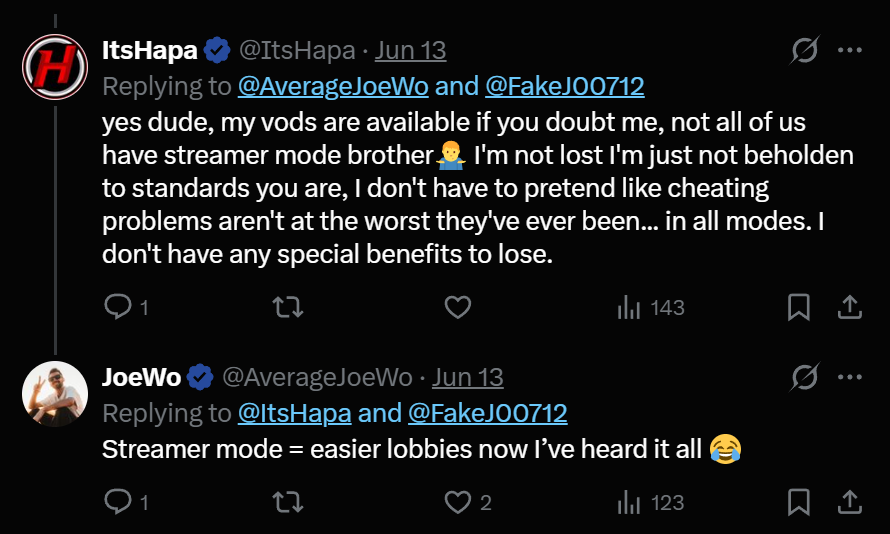Open Grok icon on JoeWo's tweet
This screenshot has width=890, height=534.
[x=804, y=377]
